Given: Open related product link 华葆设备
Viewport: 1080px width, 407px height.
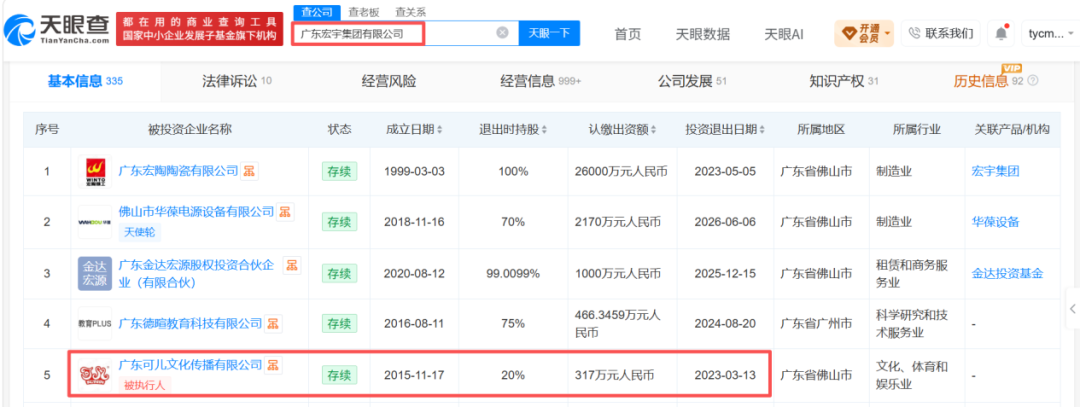Looking at the screenshot, I should [x=995, y=222].
